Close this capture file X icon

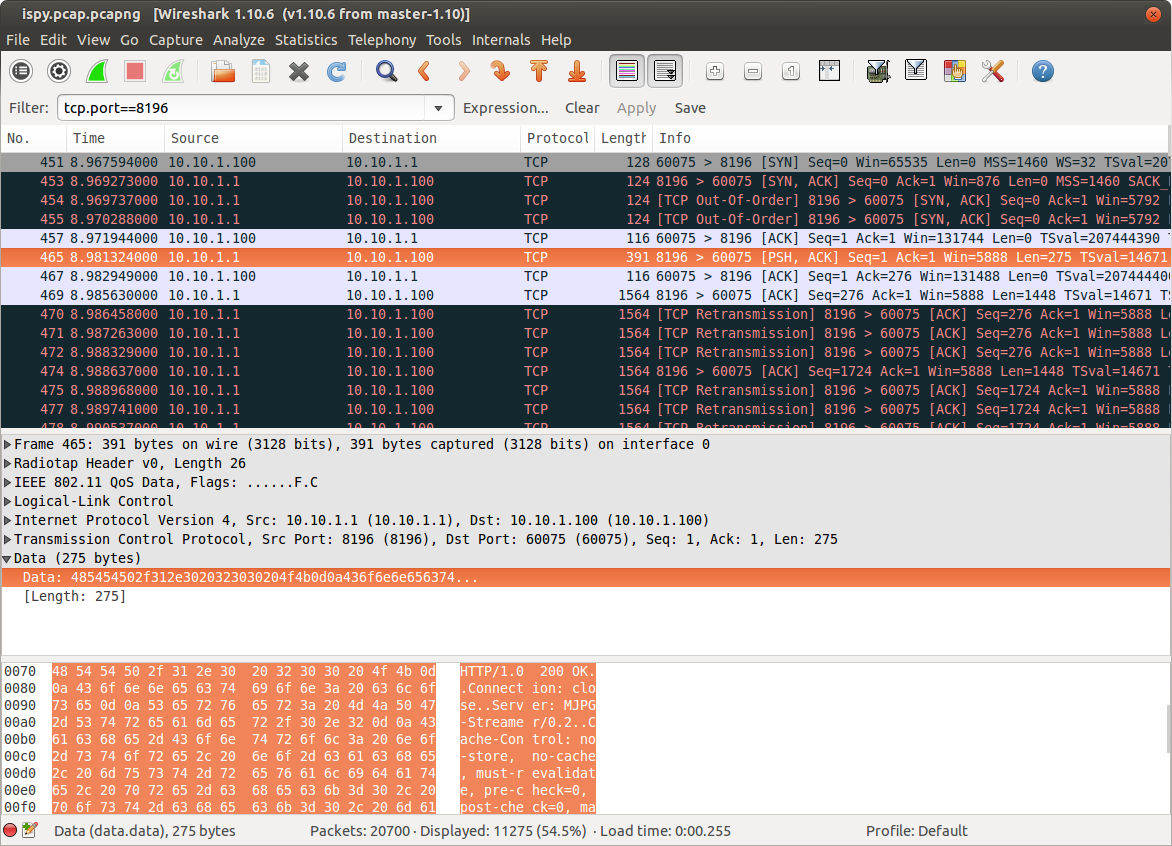(x=299, y=71)
